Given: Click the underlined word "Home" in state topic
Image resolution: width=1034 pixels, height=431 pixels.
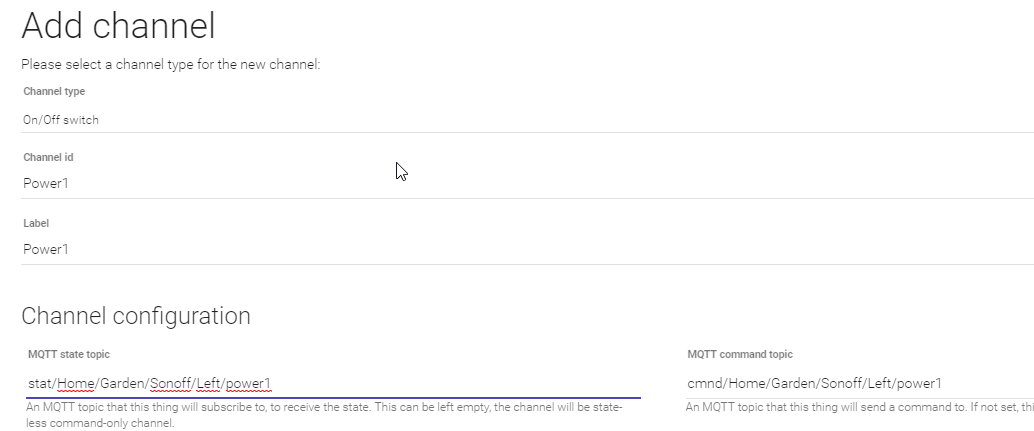Looking at the screenshot, I should coord(75,384).
